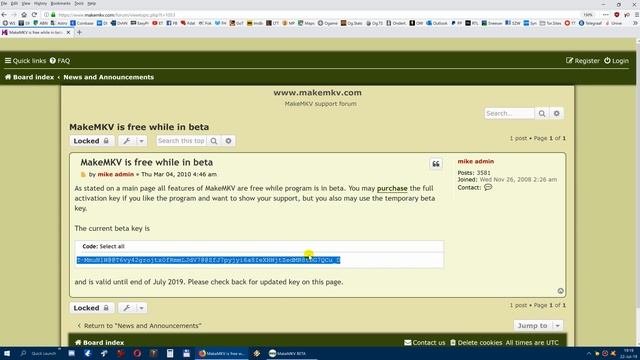The width and height of the screenshot is (640, 360).
Task: Open the FB bookmark
Action: (172, 23)
